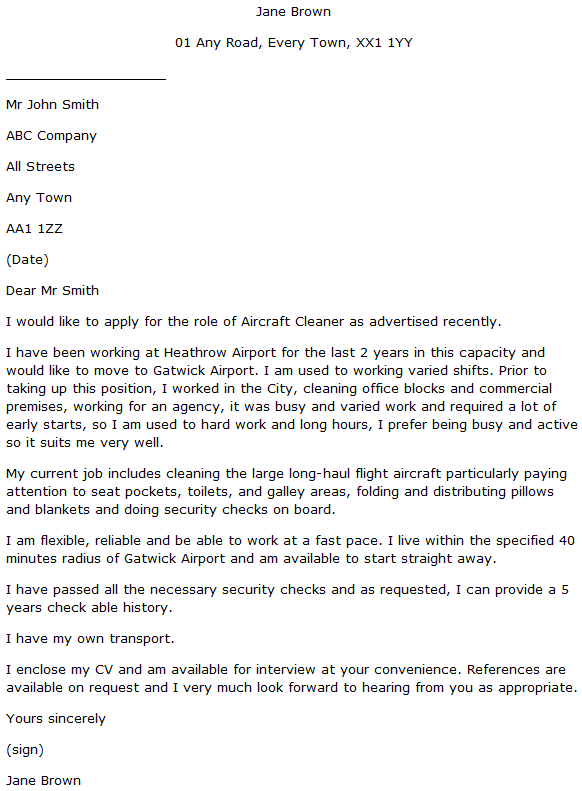Screen dimensions: 582x791
Task: Select the recipient name Mr John Smith
Action: coord(52,104)
